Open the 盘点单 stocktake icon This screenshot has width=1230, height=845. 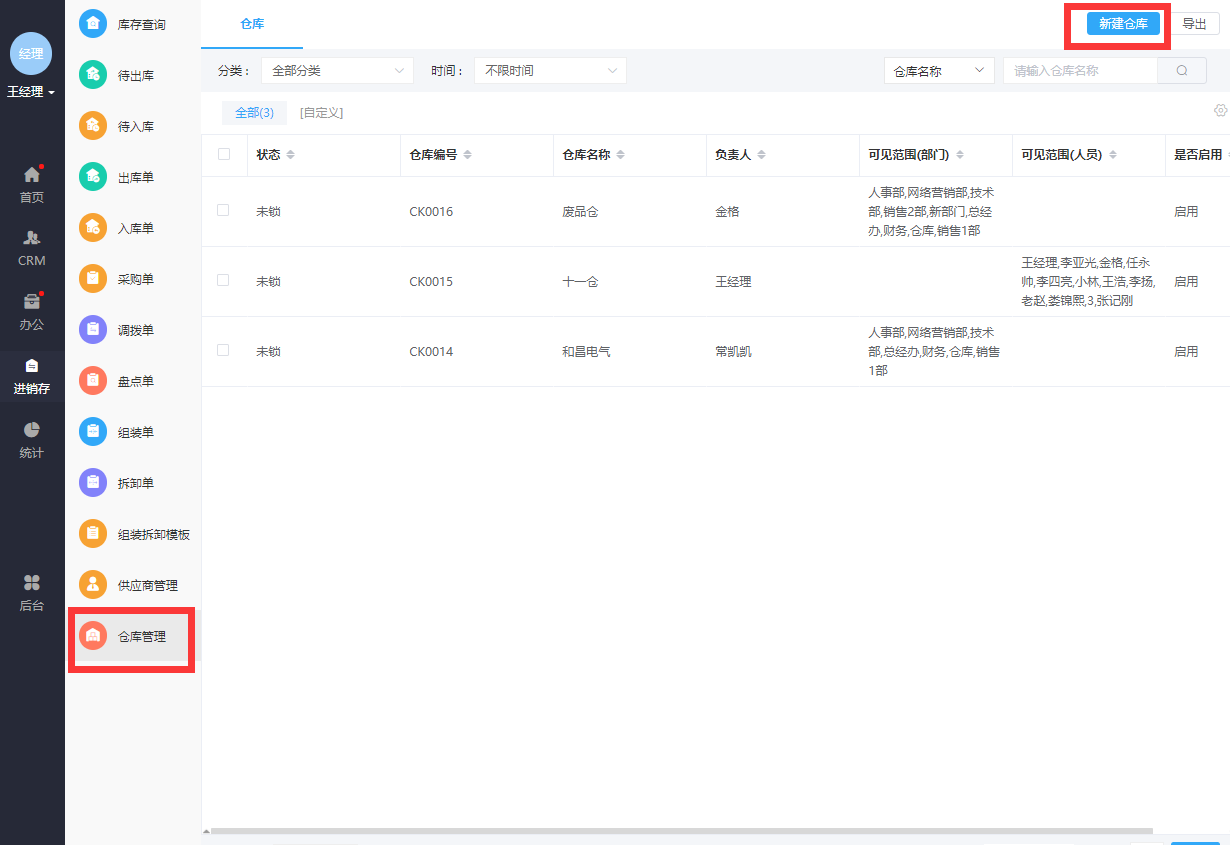pyautogui.click(x=93, y=381)
